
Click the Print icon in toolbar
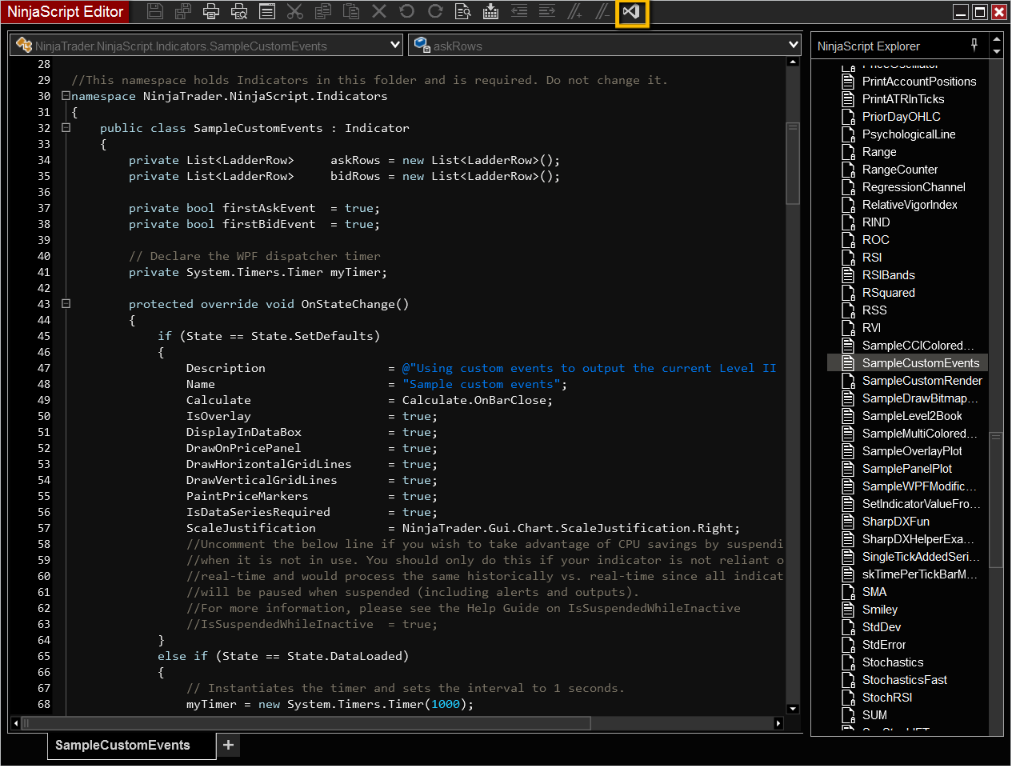211,13
